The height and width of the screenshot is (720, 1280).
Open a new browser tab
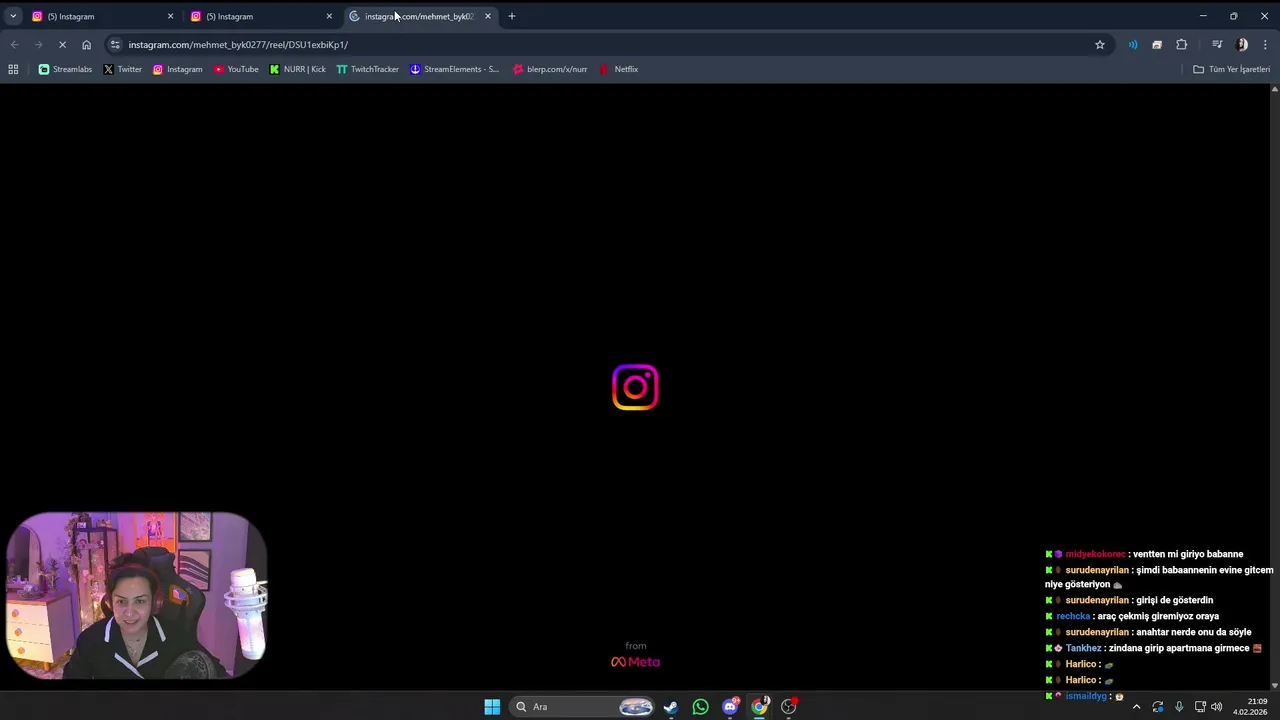(x=512, y=16)
